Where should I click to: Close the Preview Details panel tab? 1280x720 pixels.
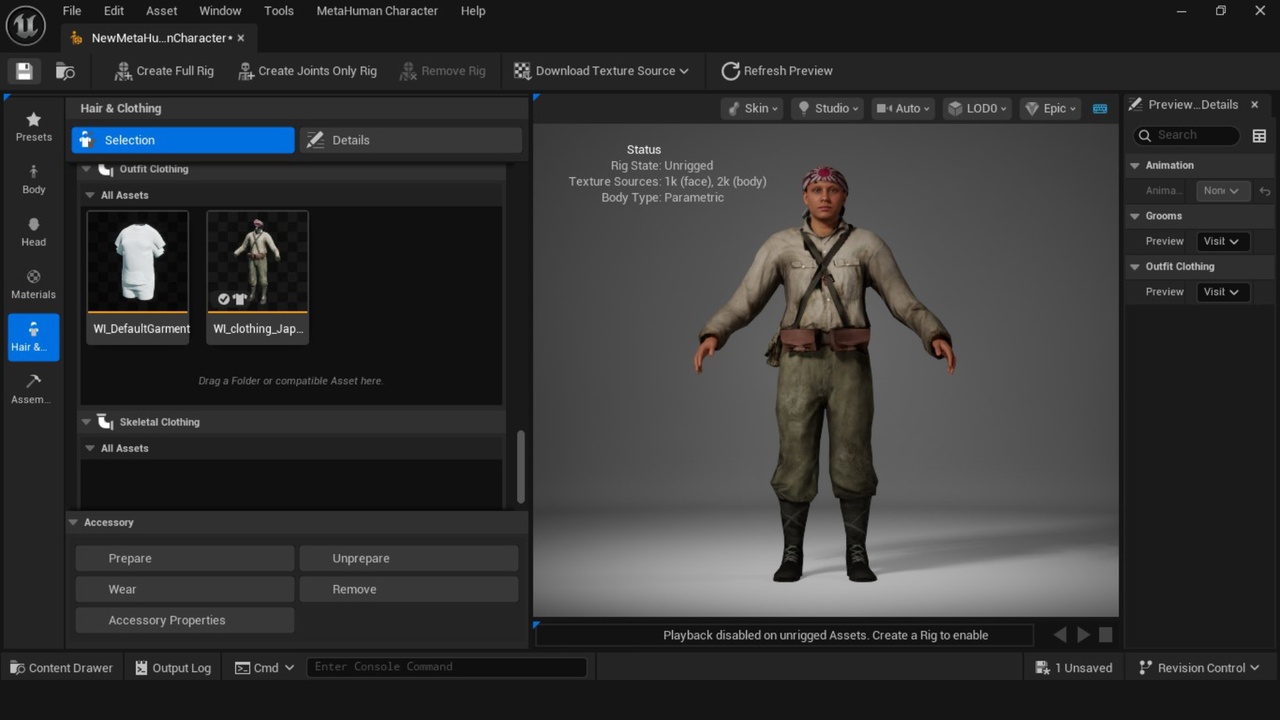tap(1255, 104)
